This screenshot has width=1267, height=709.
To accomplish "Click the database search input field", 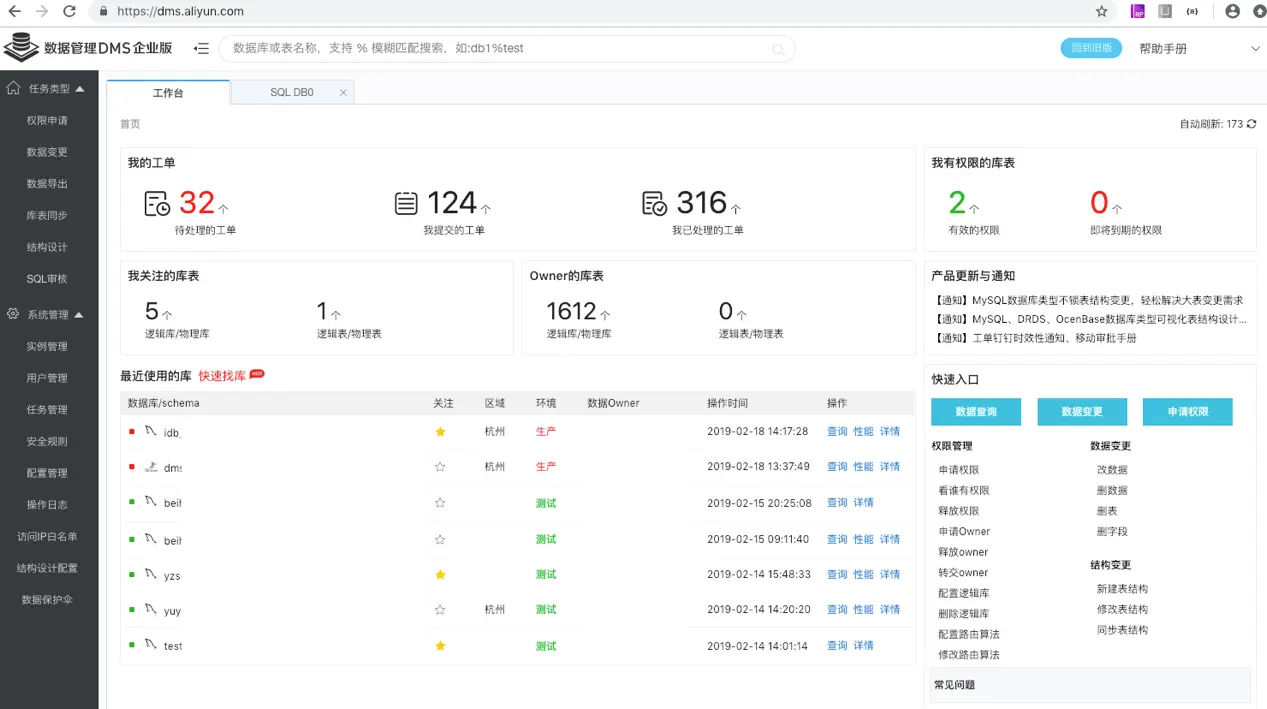I will (507, 48).
